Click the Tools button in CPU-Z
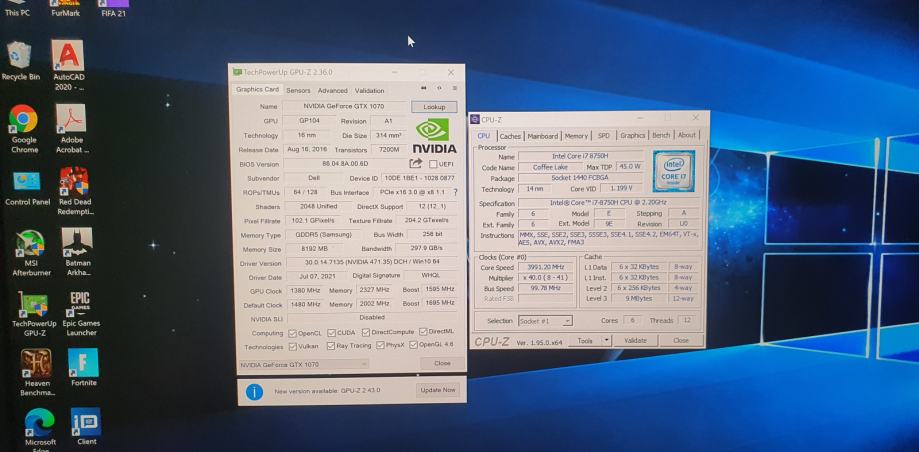The image size is (919, 452). 585,341
